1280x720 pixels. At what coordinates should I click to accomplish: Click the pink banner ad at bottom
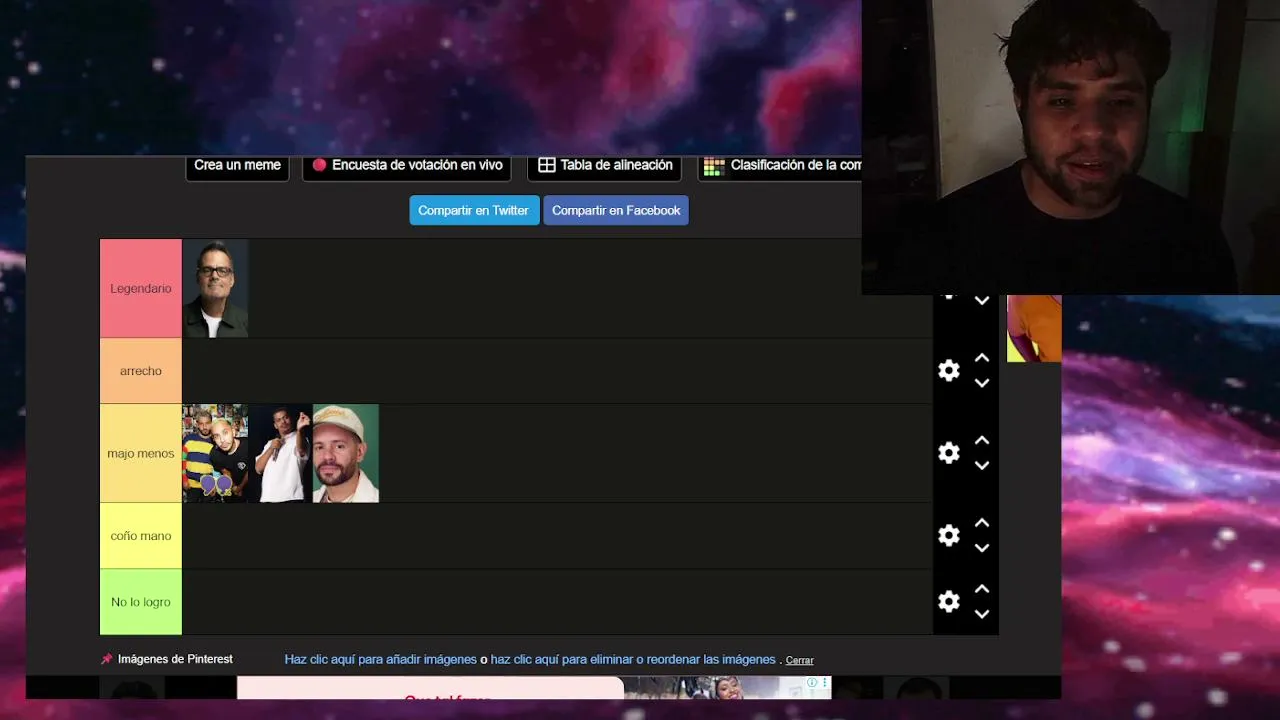[x=430, y=688]
